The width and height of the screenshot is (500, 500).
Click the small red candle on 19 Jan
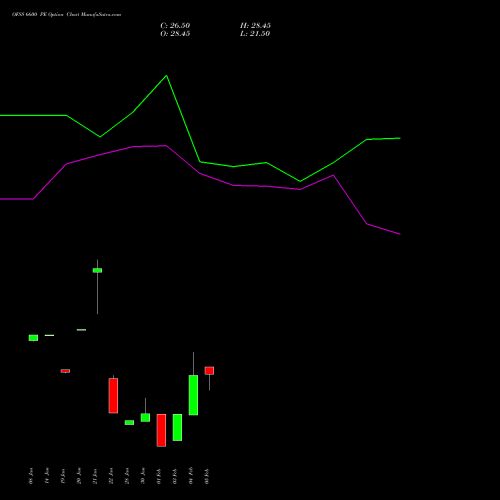pyautogui.click(x=65, y=371)
